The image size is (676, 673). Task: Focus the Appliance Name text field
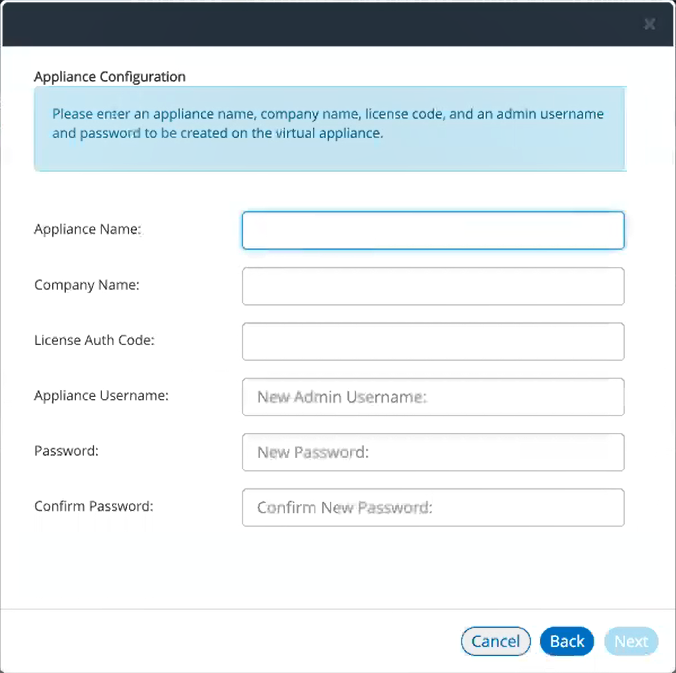tap(433, 230)
